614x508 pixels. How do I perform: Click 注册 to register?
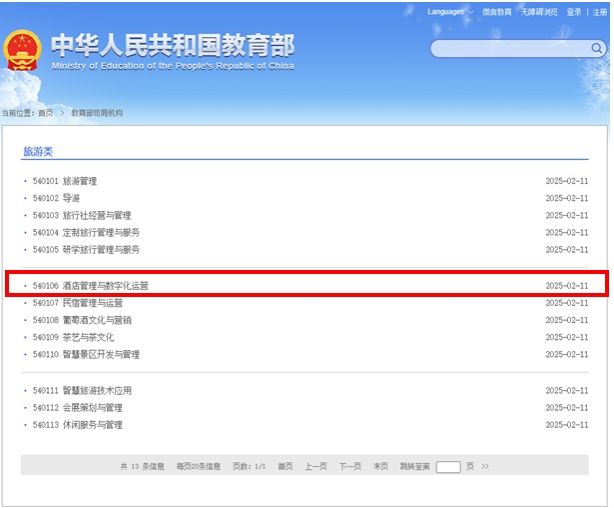(x=599, y=12)
